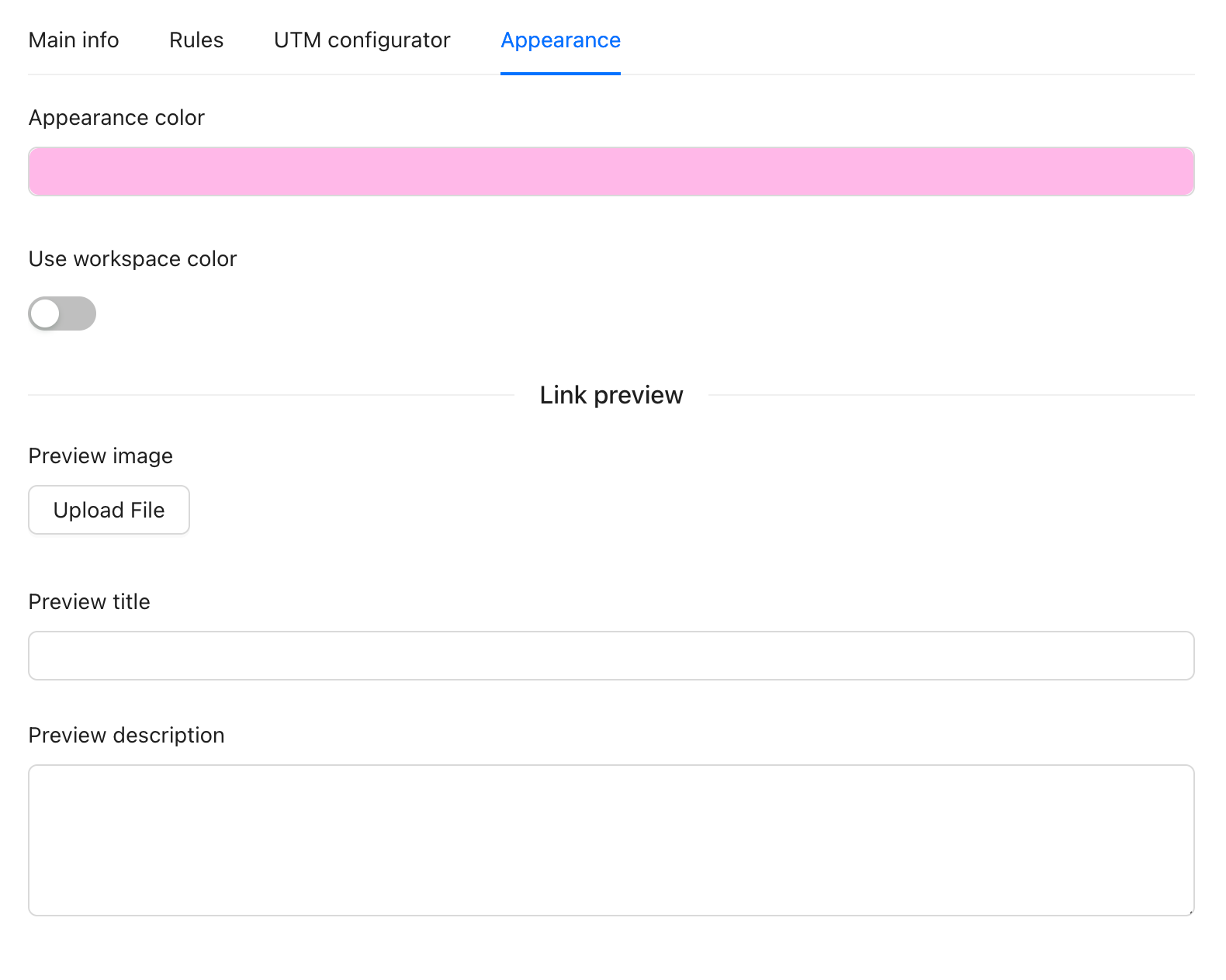Click the Preview title label

89,602
